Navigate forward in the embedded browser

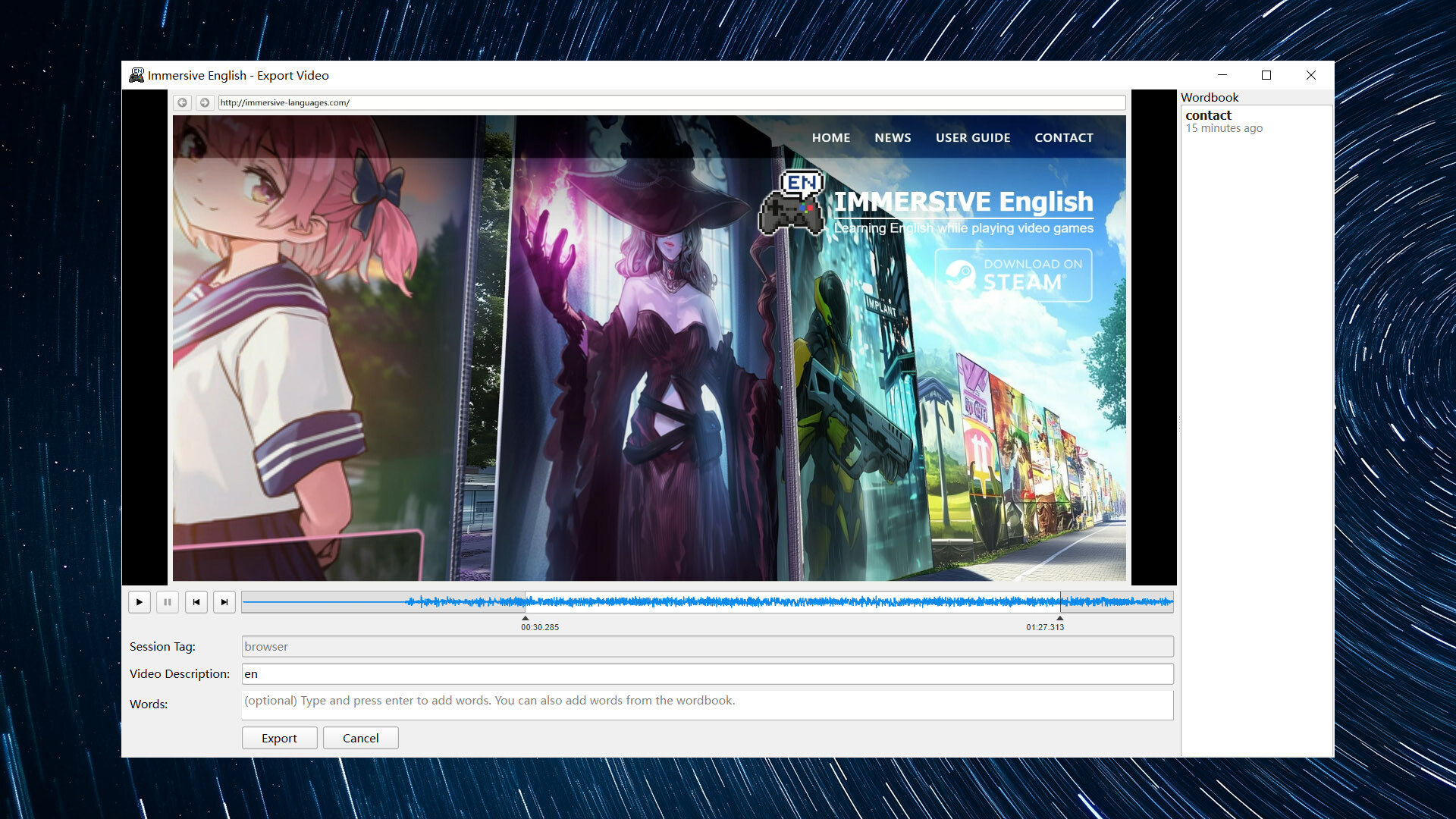[x=204, y=102]
